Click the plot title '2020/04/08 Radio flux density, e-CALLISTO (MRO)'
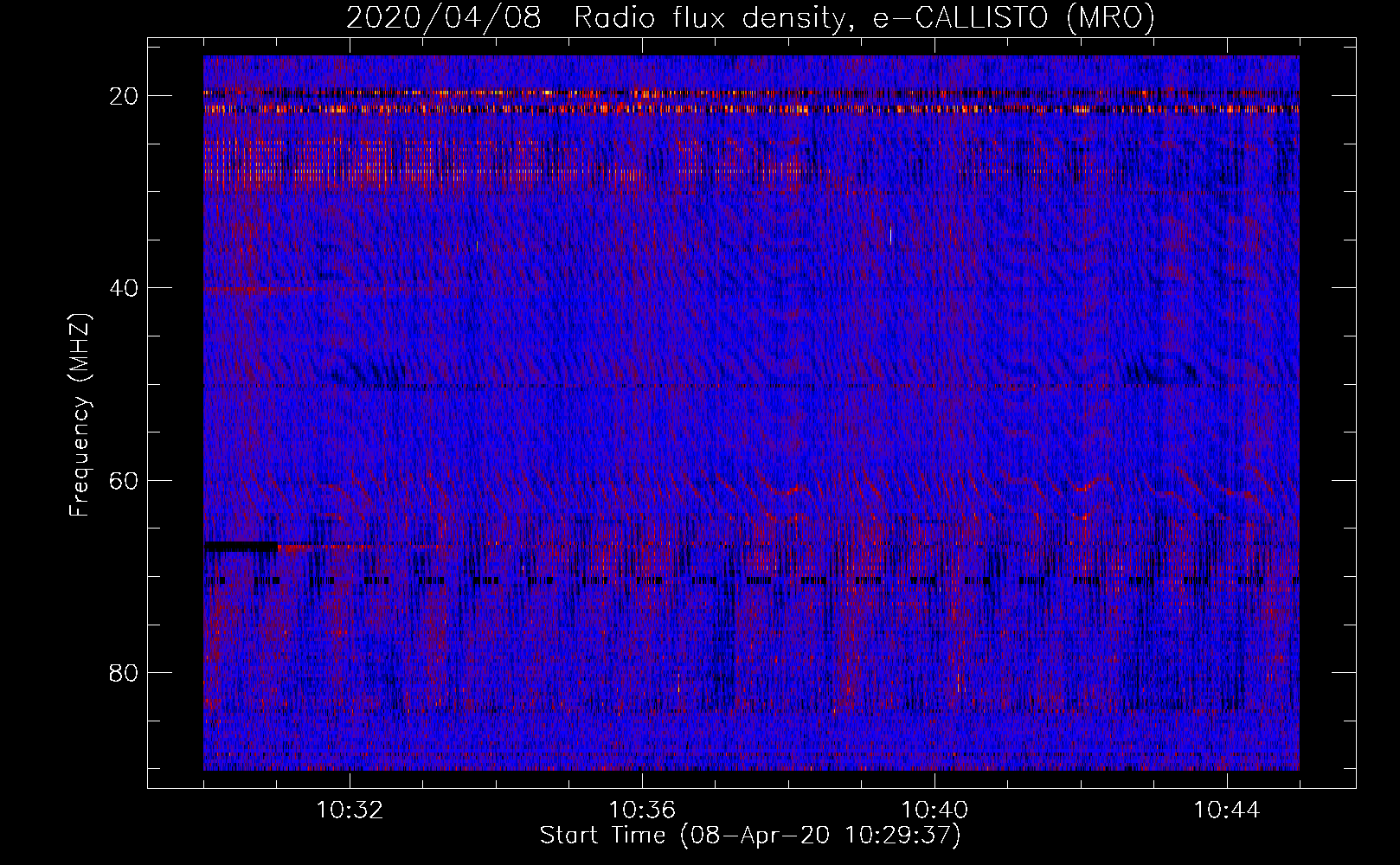This screenshot has height=865, width=1400. (750, 18)
